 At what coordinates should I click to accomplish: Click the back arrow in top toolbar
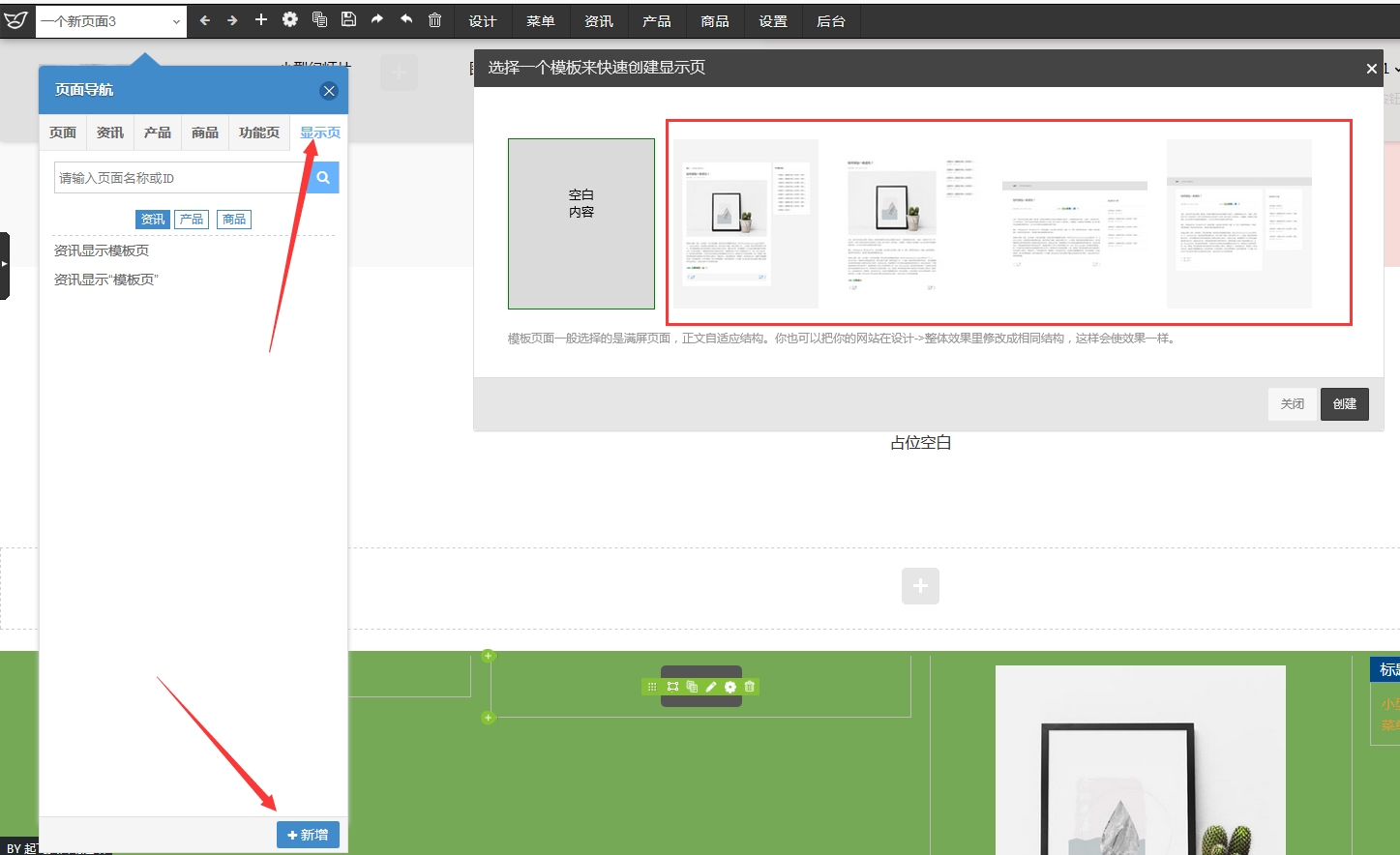(x=204, y=20)
